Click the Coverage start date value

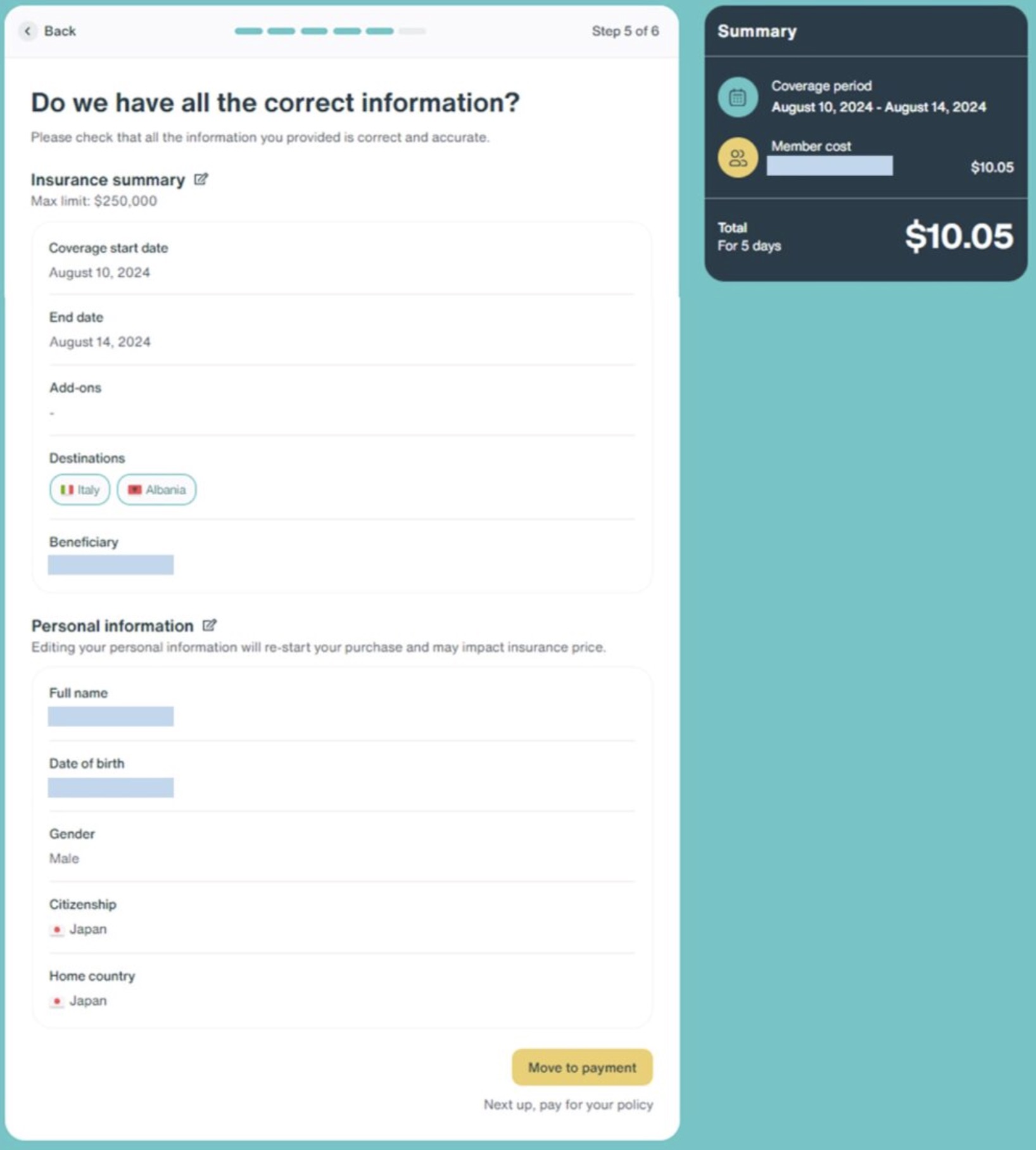99,272
